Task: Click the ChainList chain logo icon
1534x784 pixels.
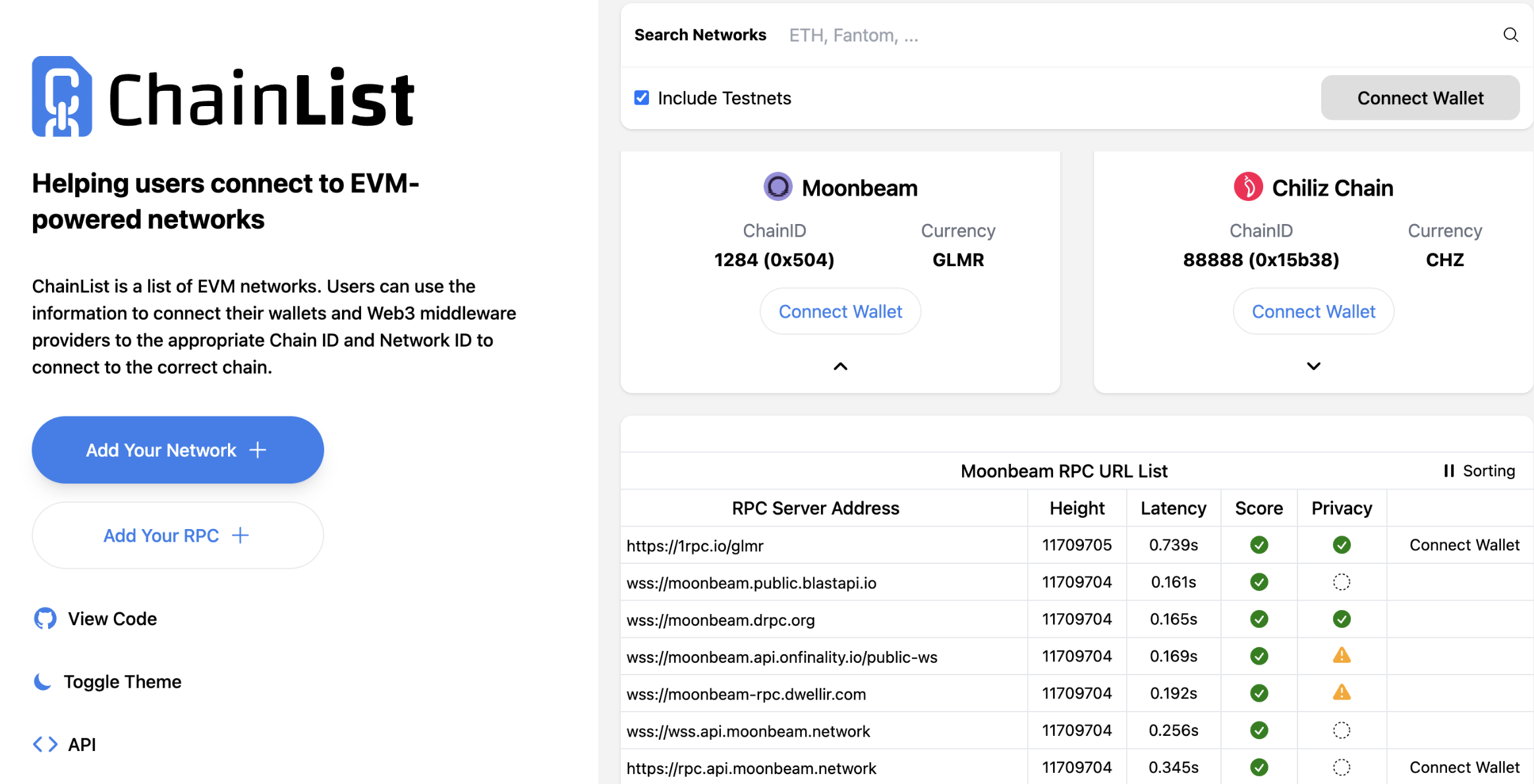Action: coord(62,96)
